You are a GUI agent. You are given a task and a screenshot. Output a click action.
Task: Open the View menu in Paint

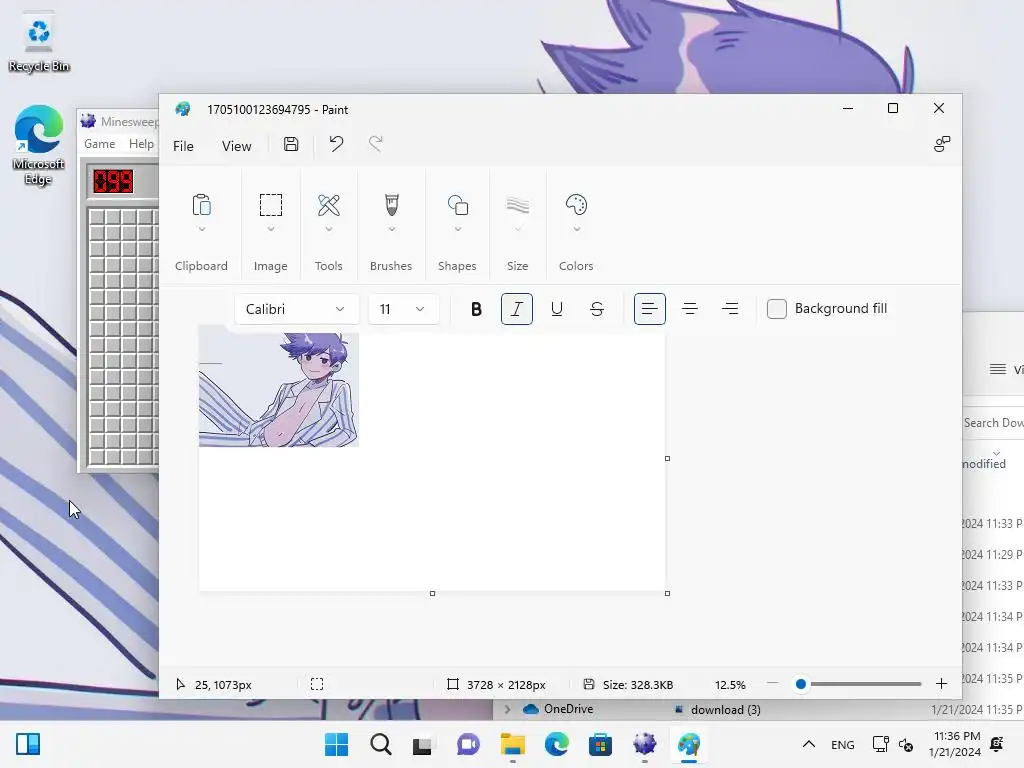(236, 146)
